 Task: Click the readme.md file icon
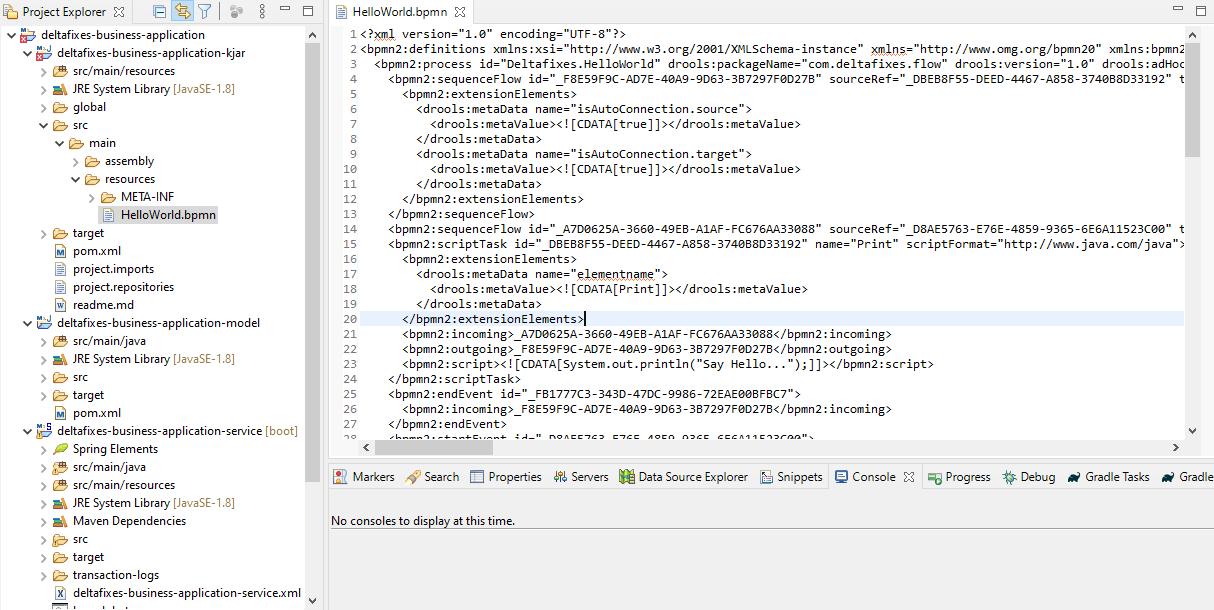pos(61,305)
